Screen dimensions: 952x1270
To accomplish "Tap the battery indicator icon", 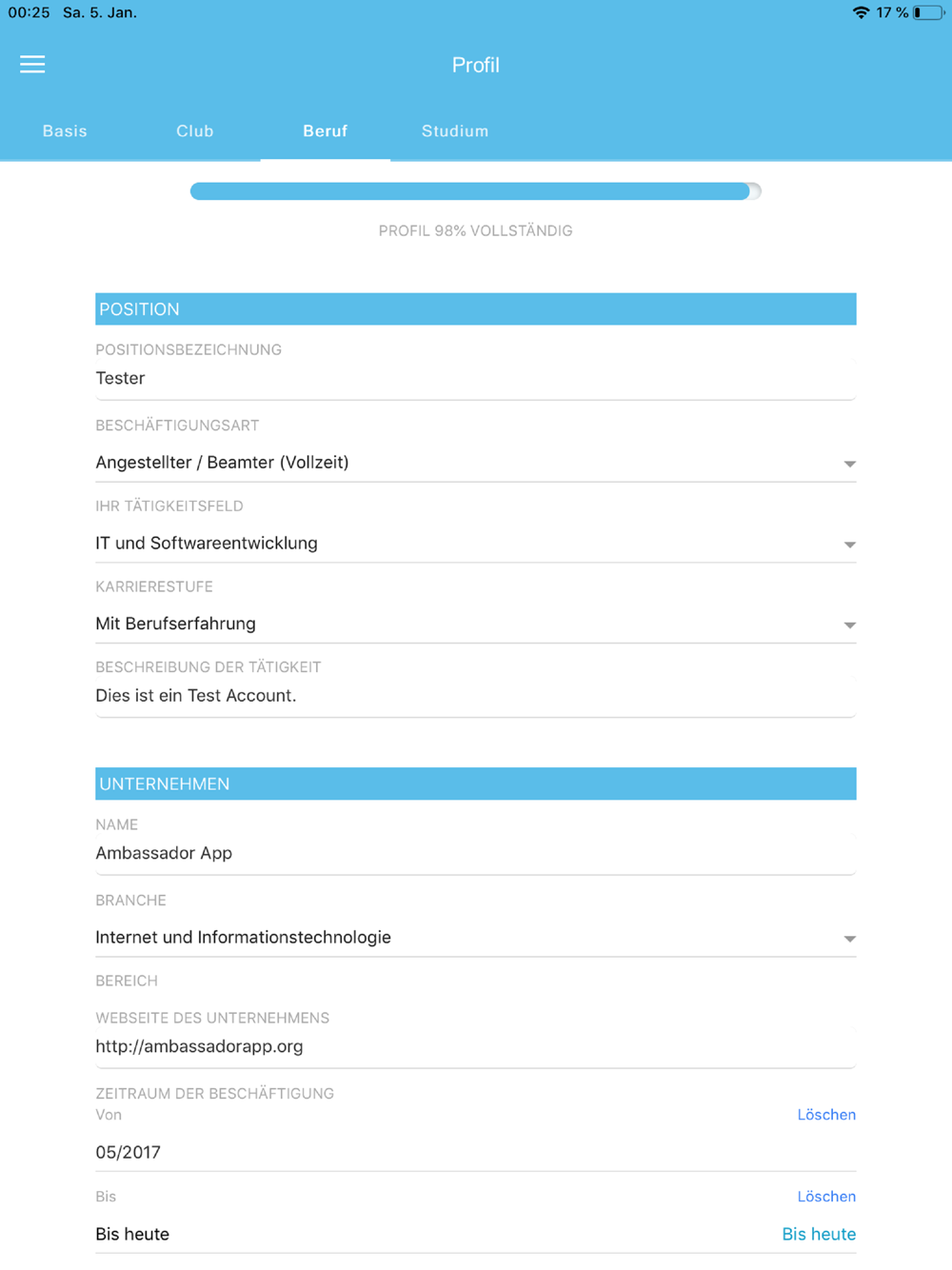I will (x=928, y=12).
